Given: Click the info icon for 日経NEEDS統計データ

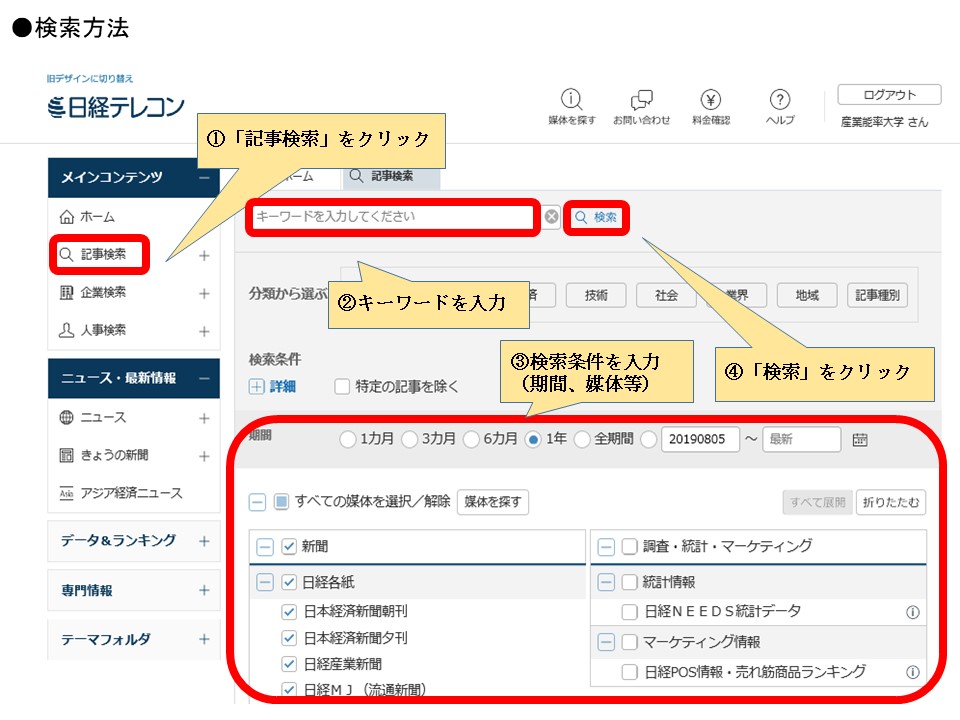Looking at the screenshot, I should (x=912, y=612).
